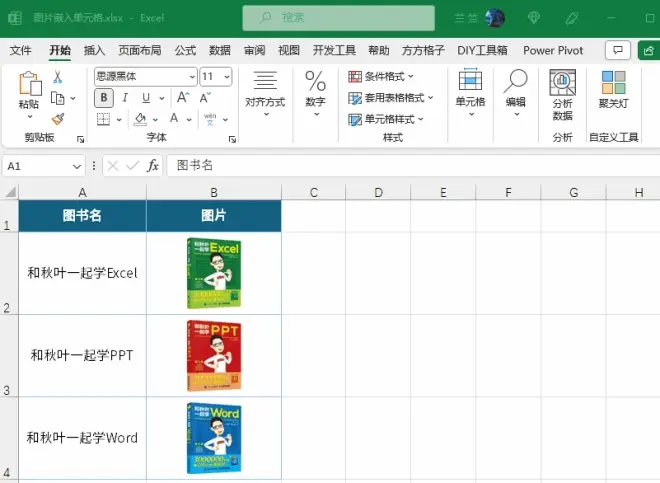This screenshot has width=660, height=483.
Task: Select the PPT book cover image
Action: click(x=214, y=355)
